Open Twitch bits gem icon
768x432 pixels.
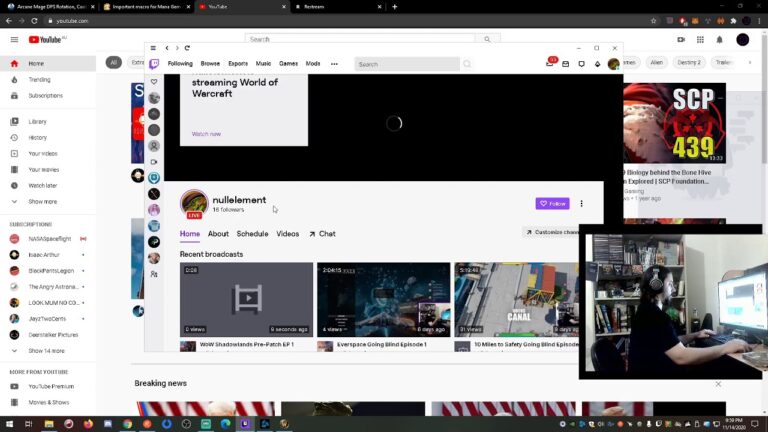598,64
